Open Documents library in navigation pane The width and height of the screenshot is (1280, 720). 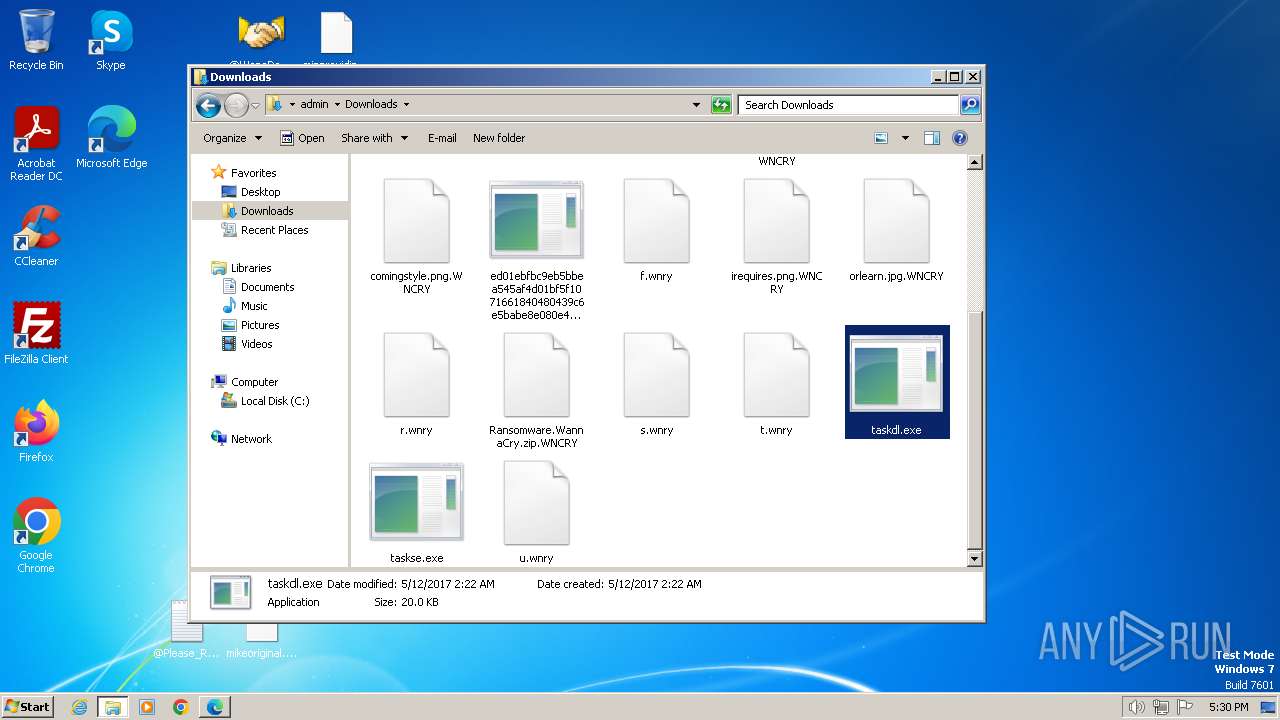point(267,287)
